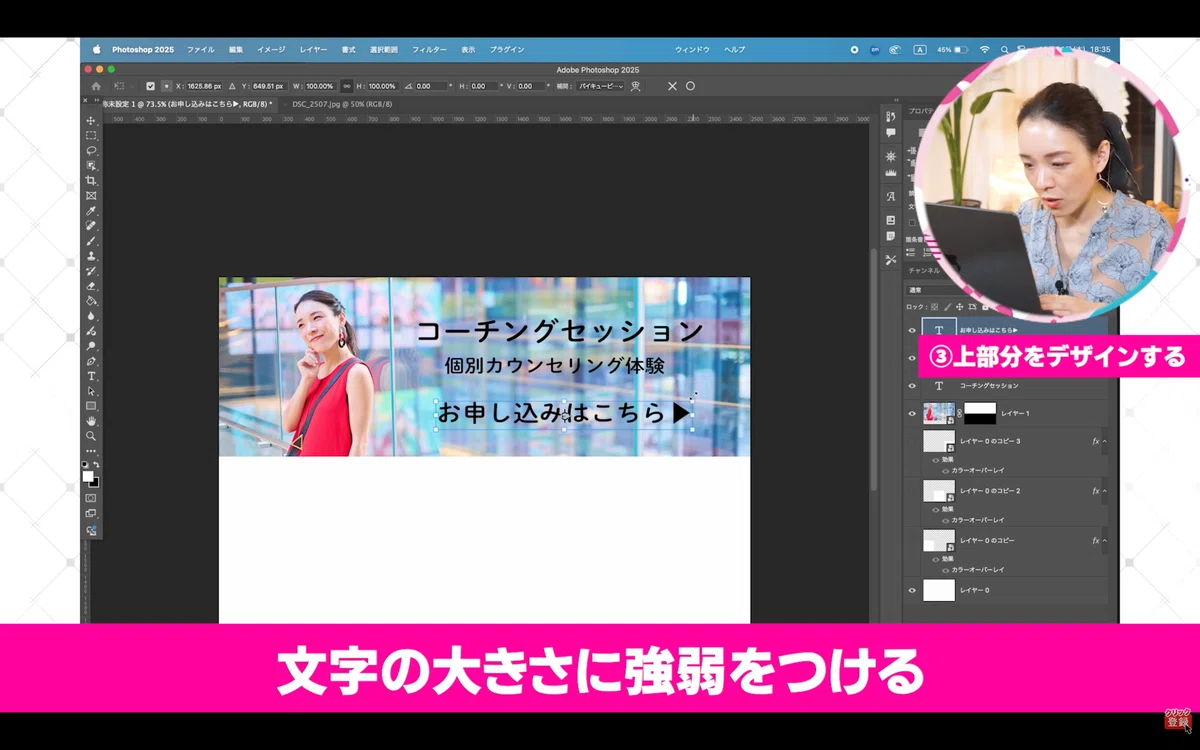Select the Eraser tool

click(x=91, y=286)
